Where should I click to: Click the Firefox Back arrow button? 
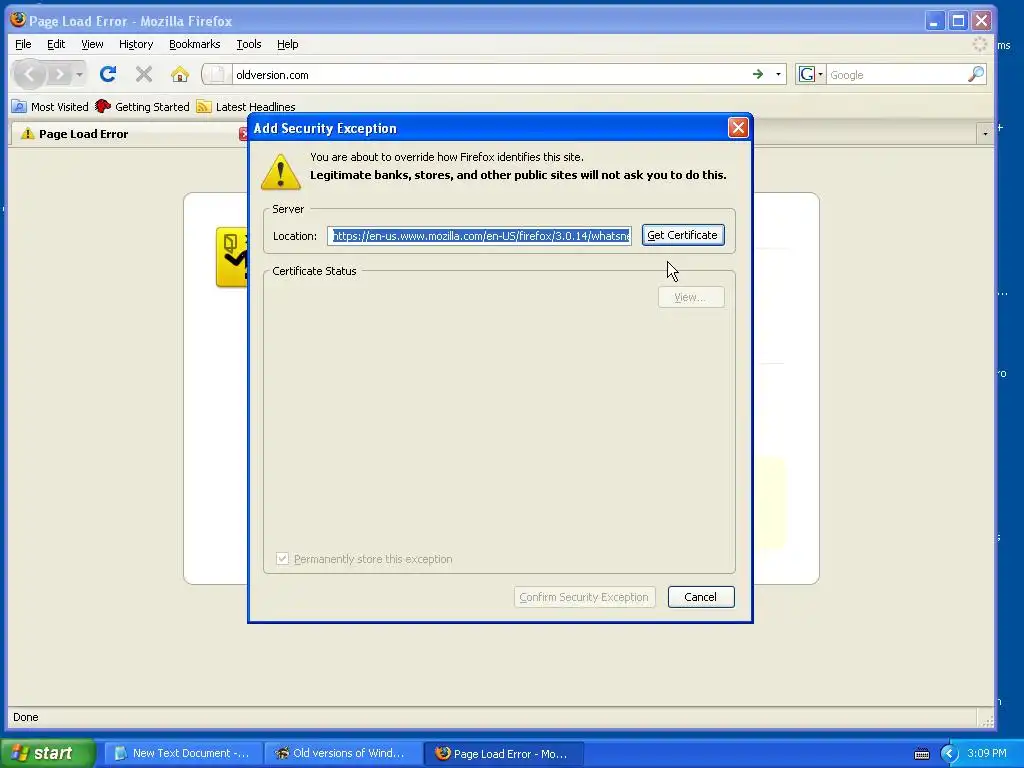point(29,74)
